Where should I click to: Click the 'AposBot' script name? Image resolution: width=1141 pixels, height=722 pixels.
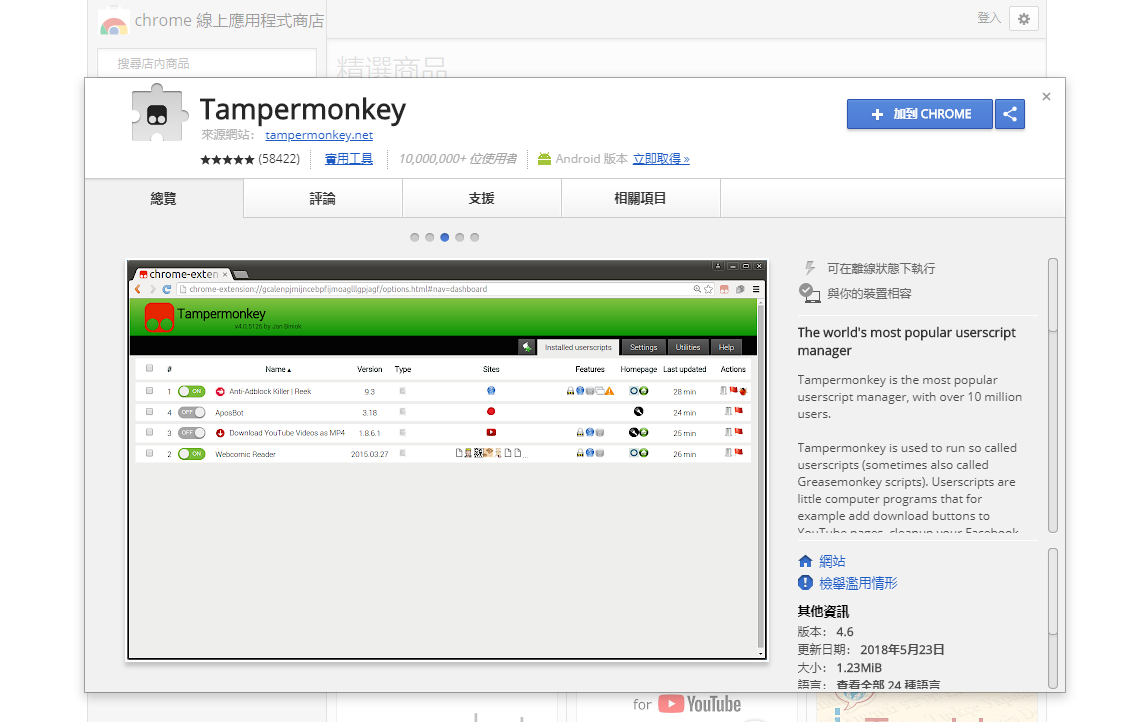point(229,413)
